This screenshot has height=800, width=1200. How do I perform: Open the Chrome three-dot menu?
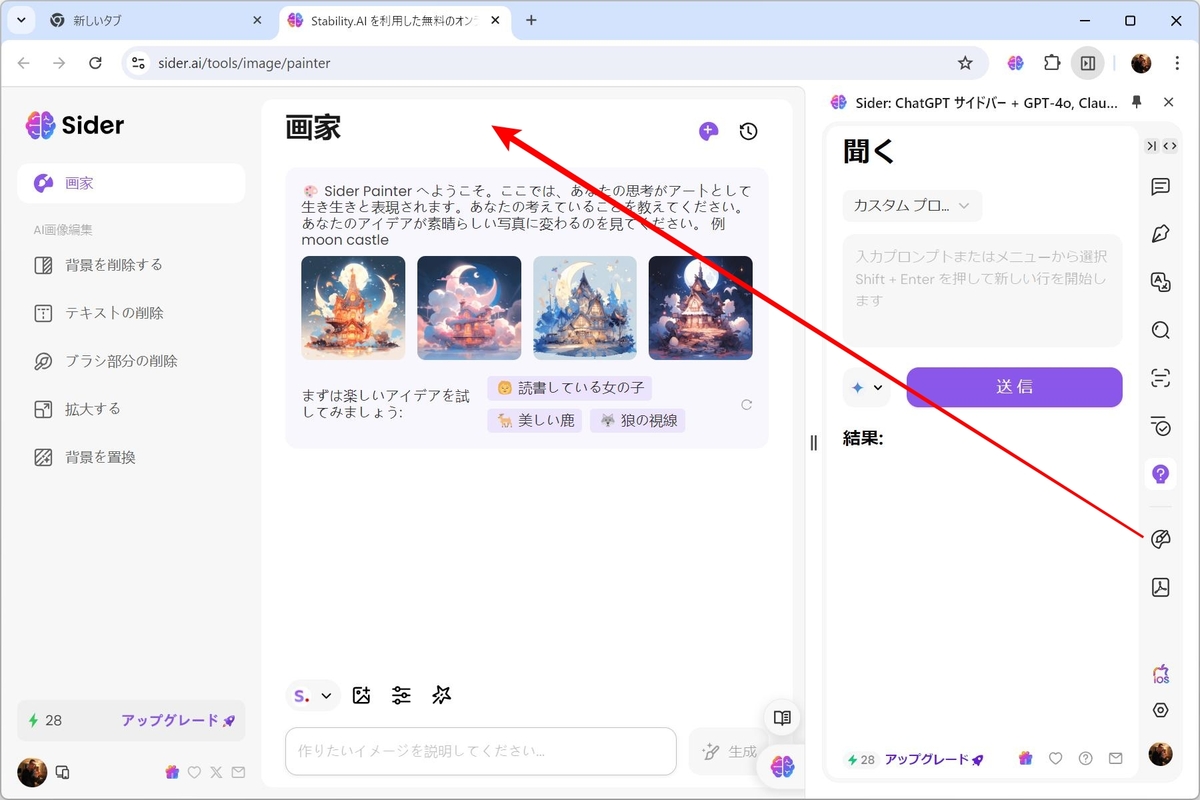(1176, 63)
